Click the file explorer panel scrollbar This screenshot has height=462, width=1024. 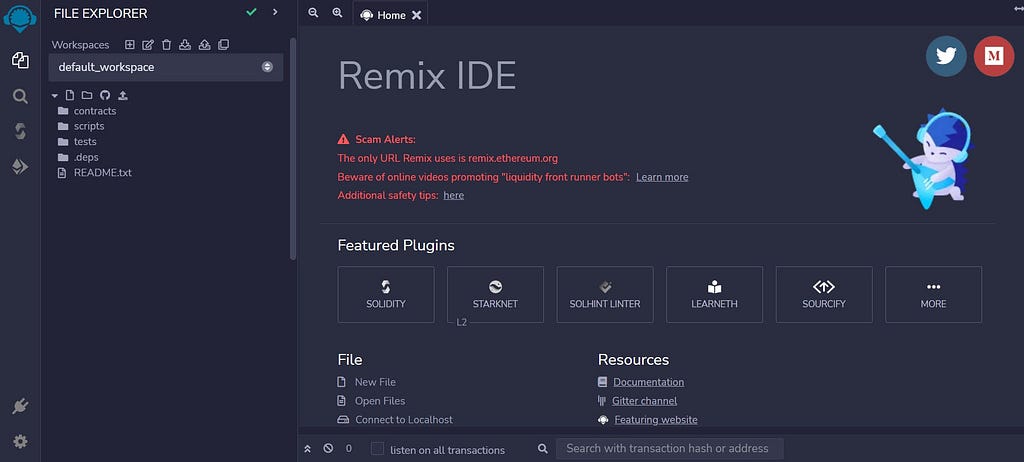pos(293,149)
